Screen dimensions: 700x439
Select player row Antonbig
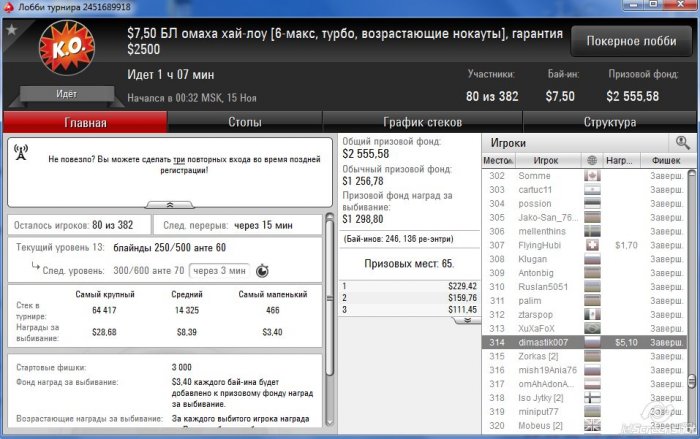pos(583,272)
